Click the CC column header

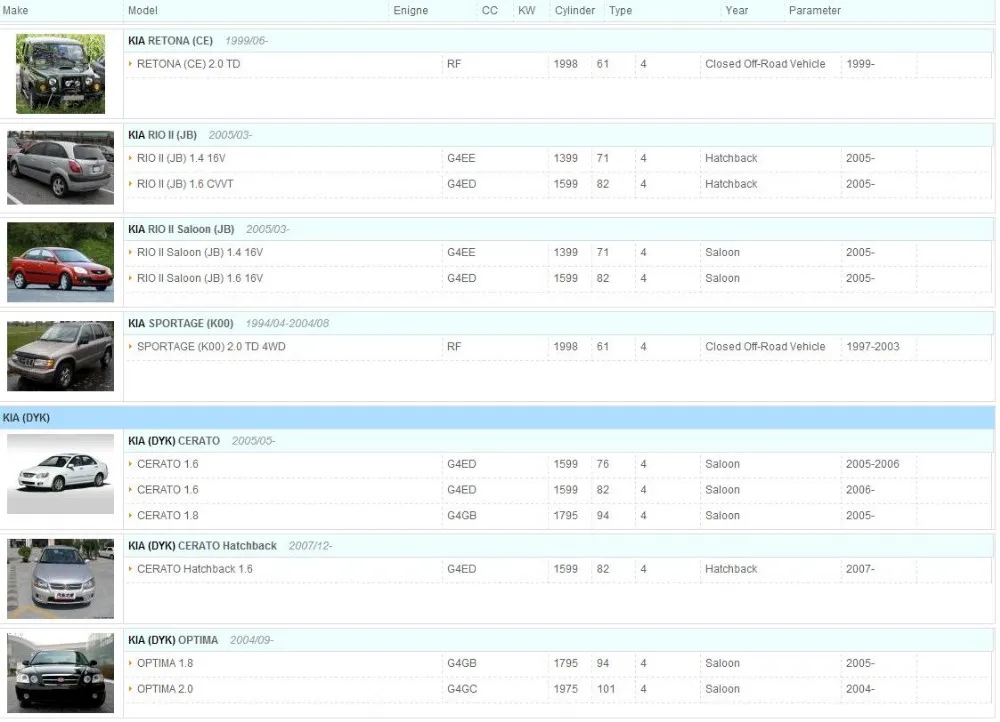pos(490,10)
